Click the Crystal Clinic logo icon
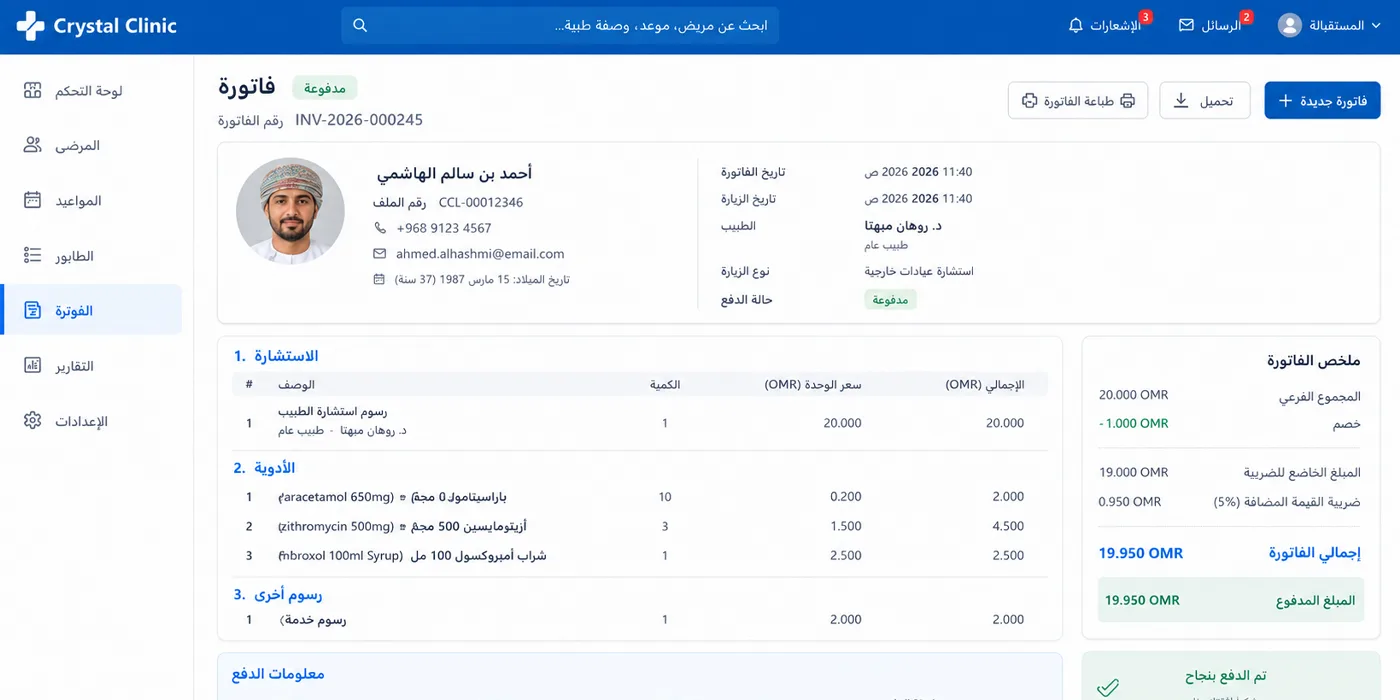 pyautogui.click(x=30, y=26)
